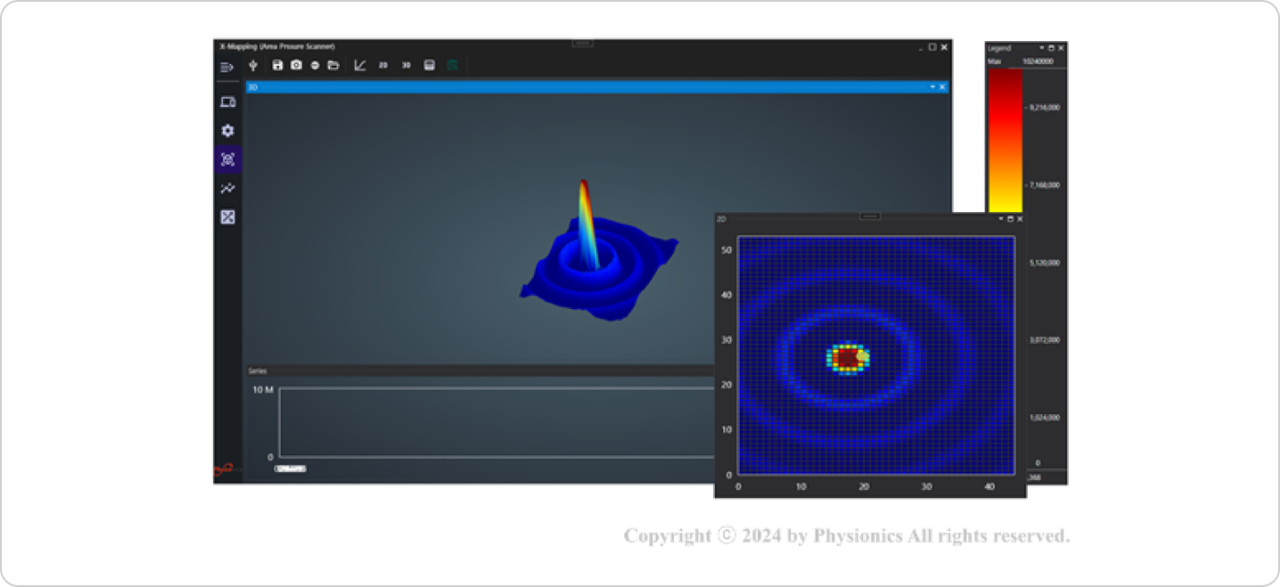Click the Max value field in Legend
Viewport: 1280px width, 587px height.
click(1040, 61)
